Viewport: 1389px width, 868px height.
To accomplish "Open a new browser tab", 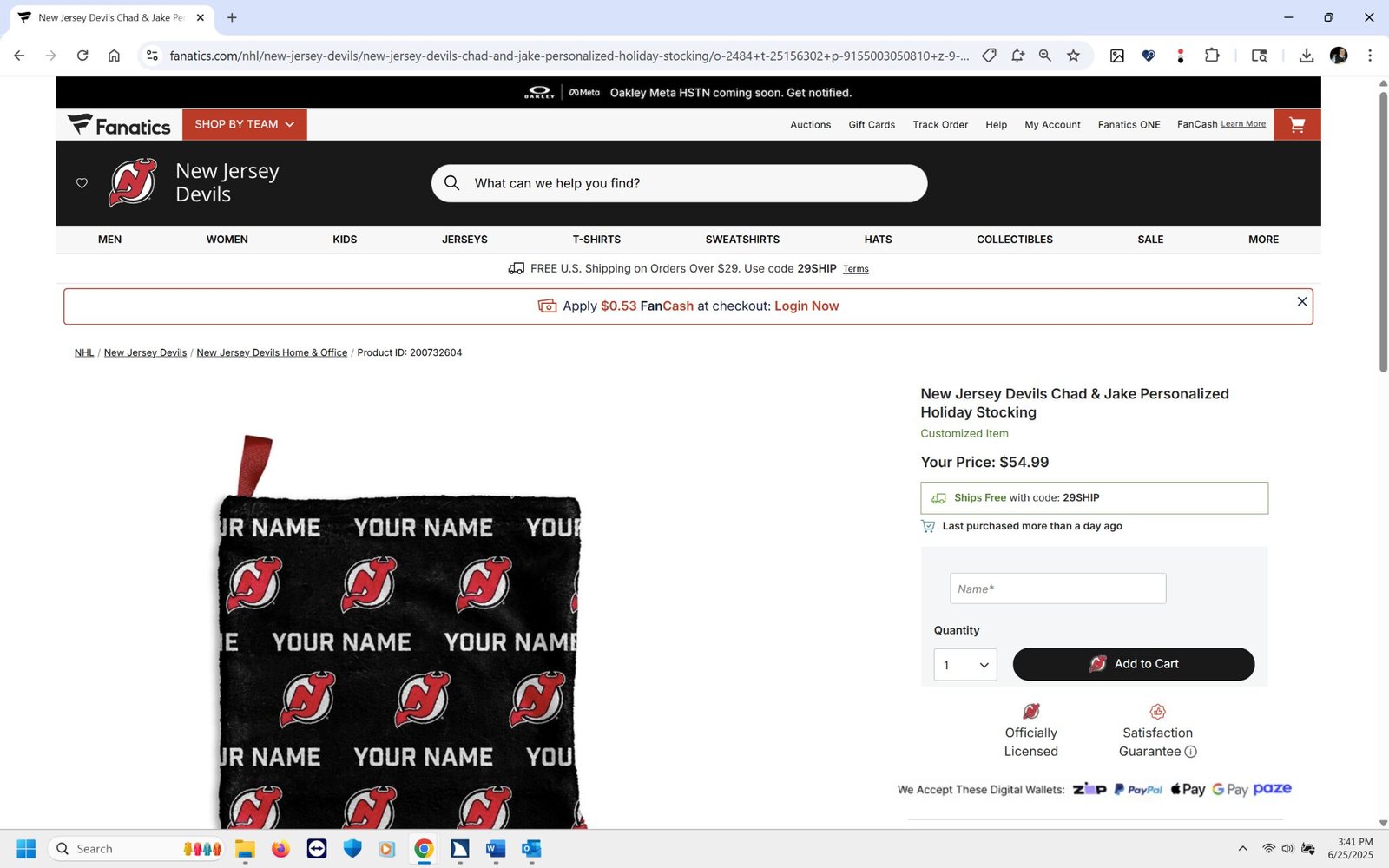I will coord(232,17).
